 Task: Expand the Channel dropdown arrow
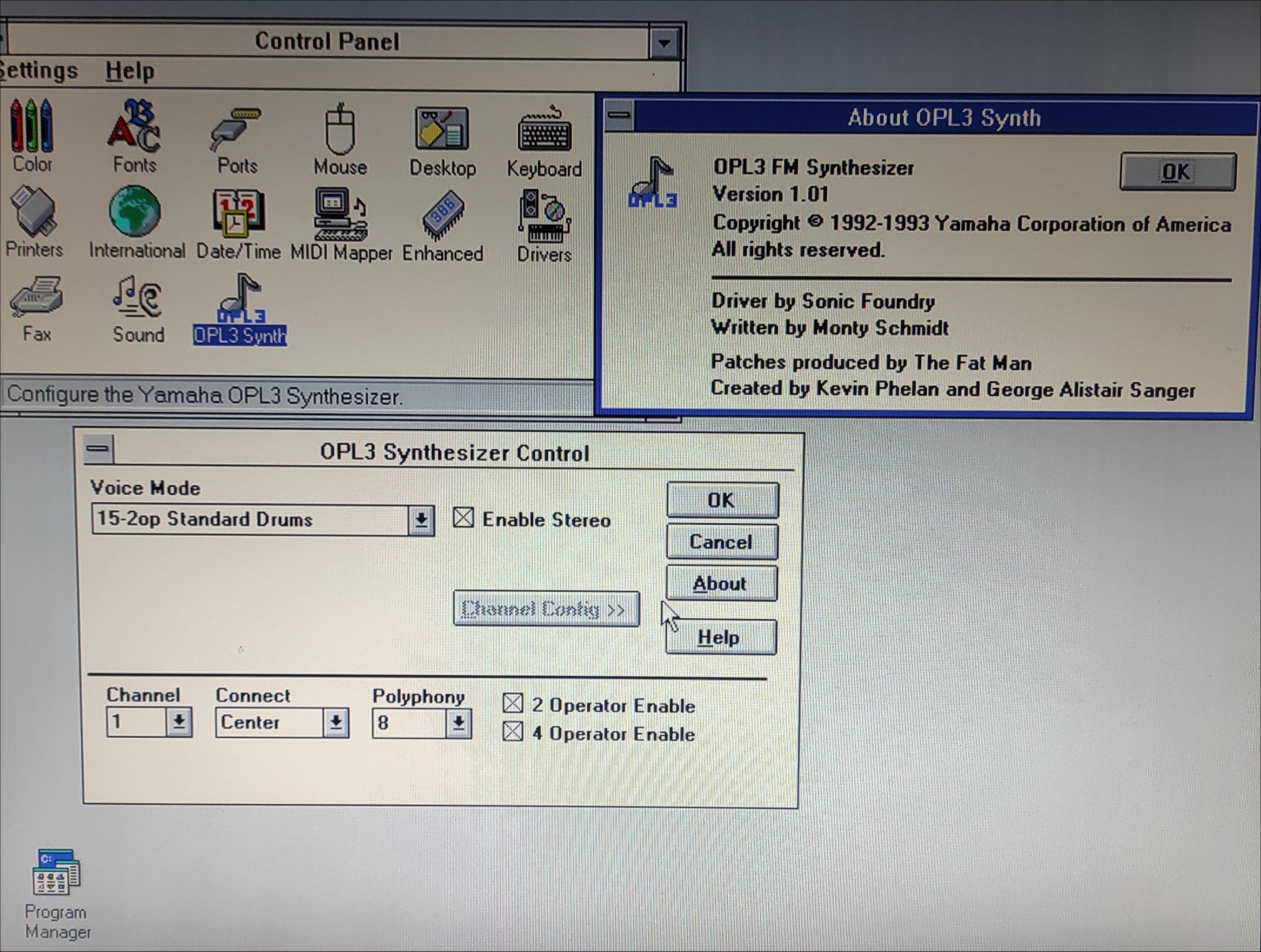click(179, 722)
